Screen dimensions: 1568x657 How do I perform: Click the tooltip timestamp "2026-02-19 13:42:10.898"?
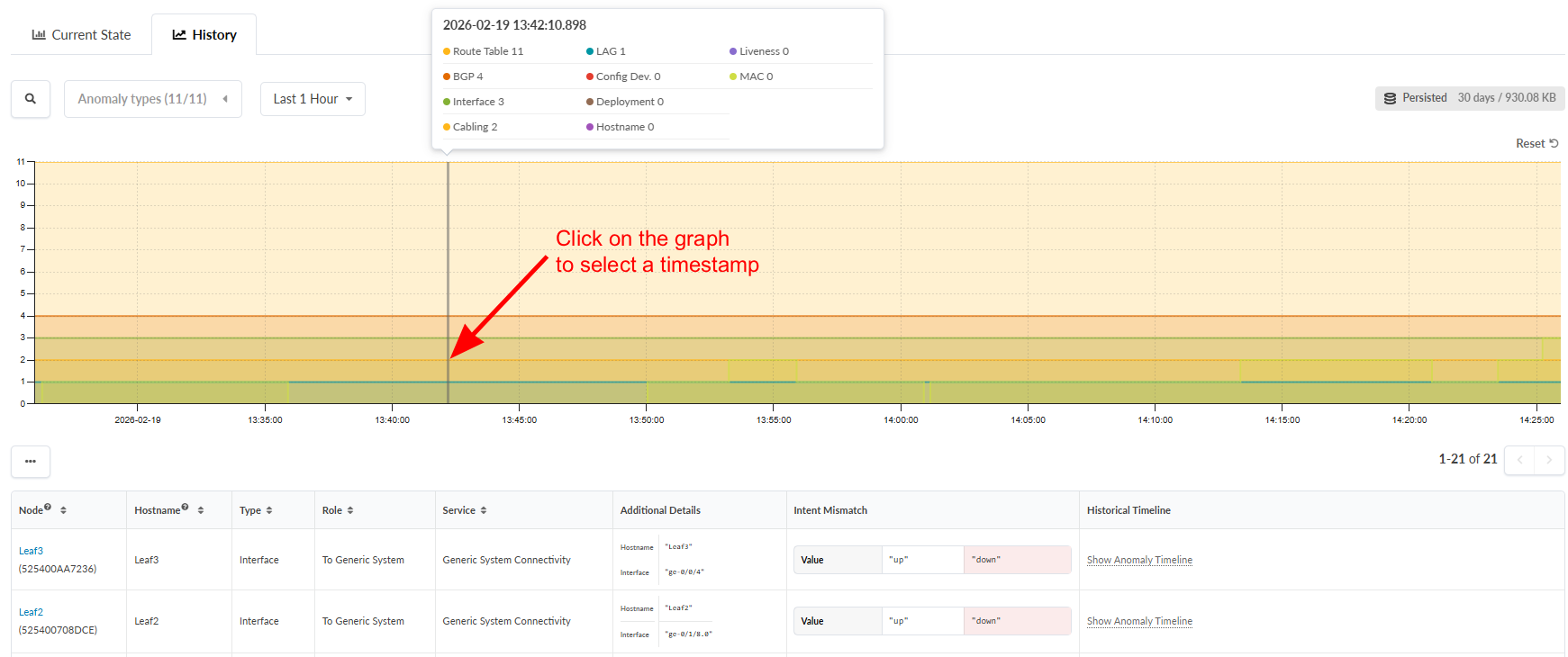514,25
